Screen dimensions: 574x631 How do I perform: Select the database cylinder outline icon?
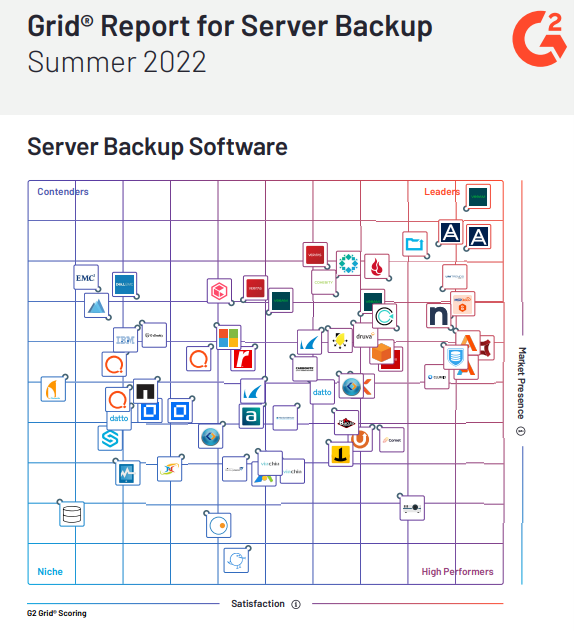pyautogui.click(x=72, y=514)
